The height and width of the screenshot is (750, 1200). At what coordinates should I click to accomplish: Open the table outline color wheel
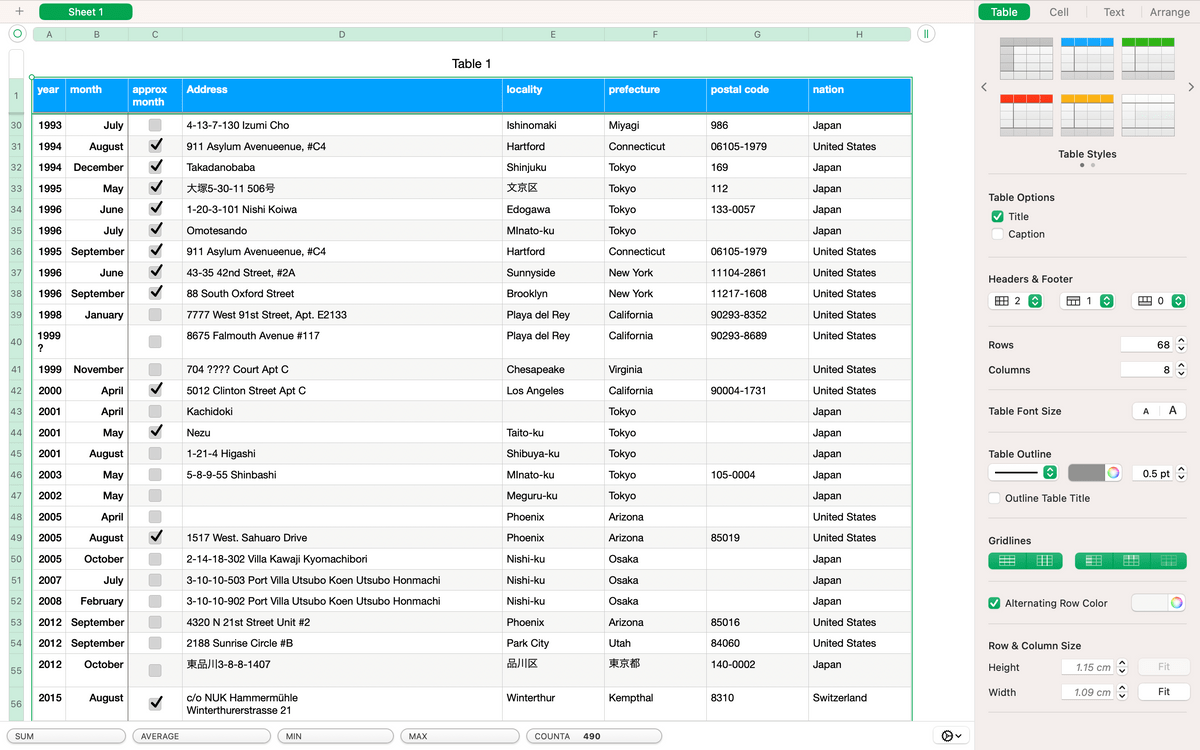click(x=1112, y=473)
